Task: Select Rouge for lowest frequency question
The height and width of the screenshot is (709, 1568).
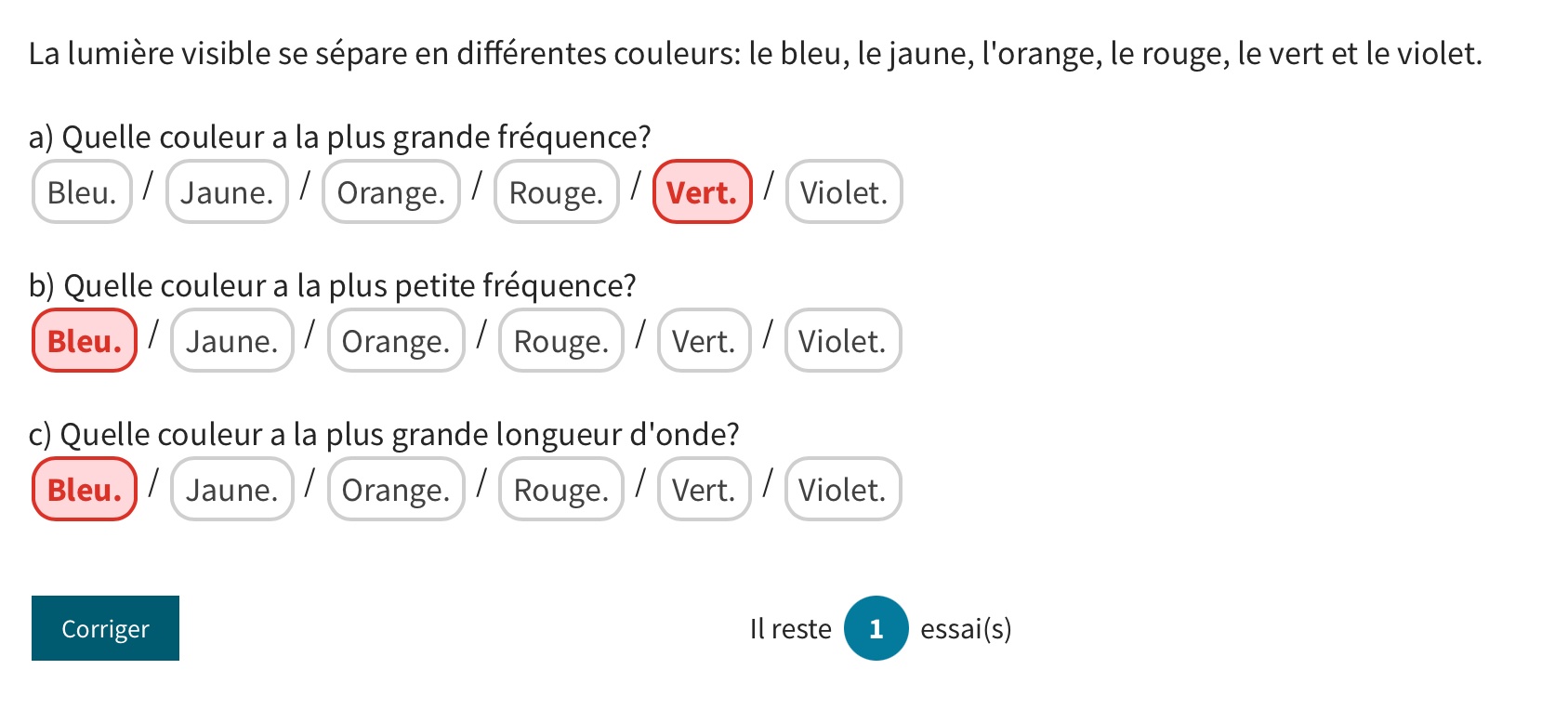Action: click(561, 341)
